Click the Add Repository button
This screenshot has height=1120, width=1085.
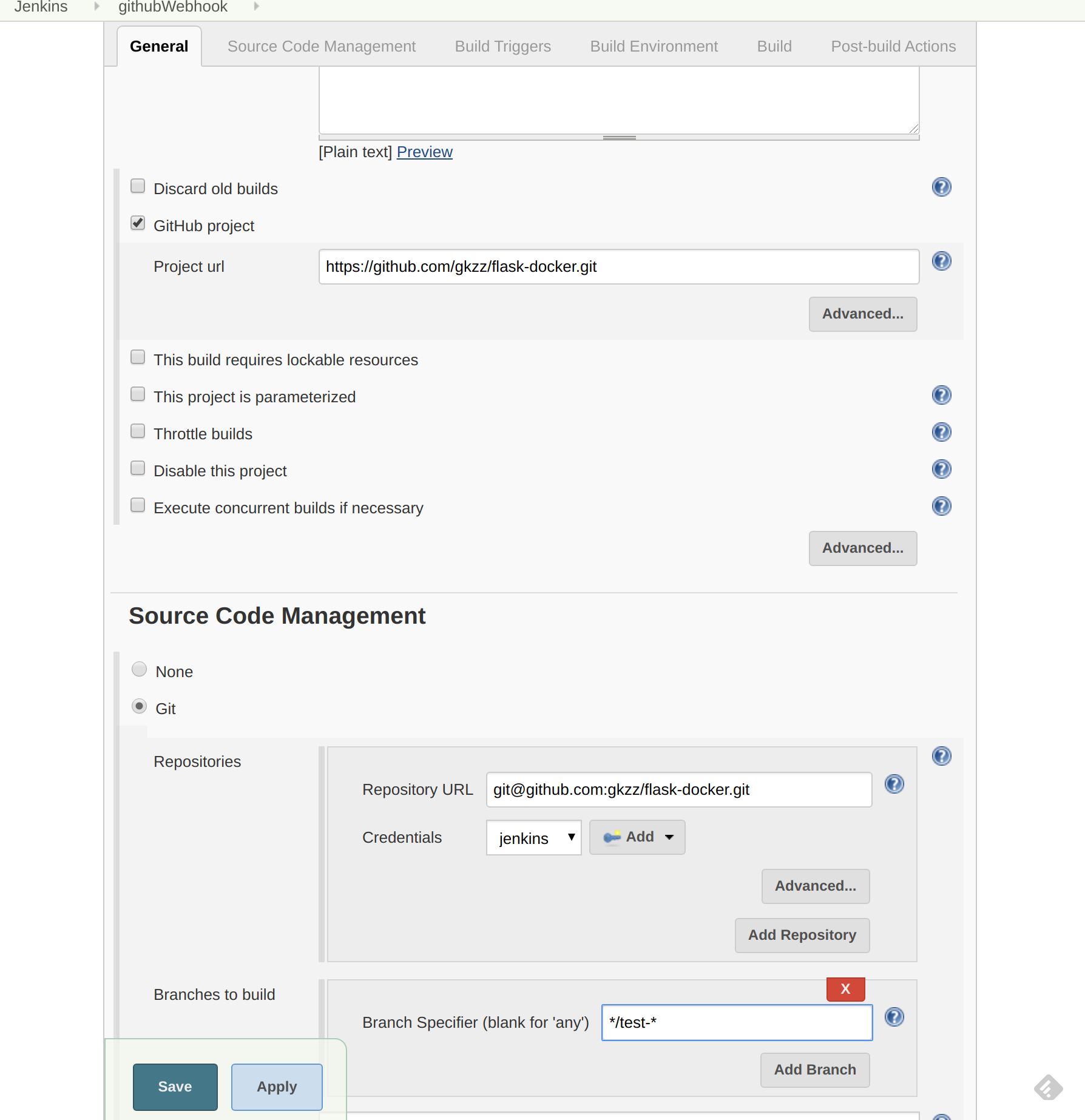802,935
